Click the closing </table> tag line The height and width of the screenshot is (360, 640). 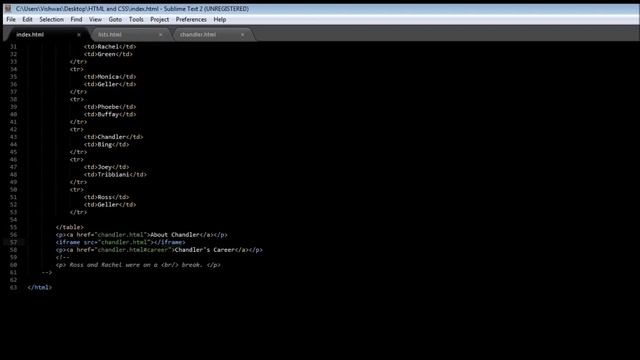tap(70, 227)
